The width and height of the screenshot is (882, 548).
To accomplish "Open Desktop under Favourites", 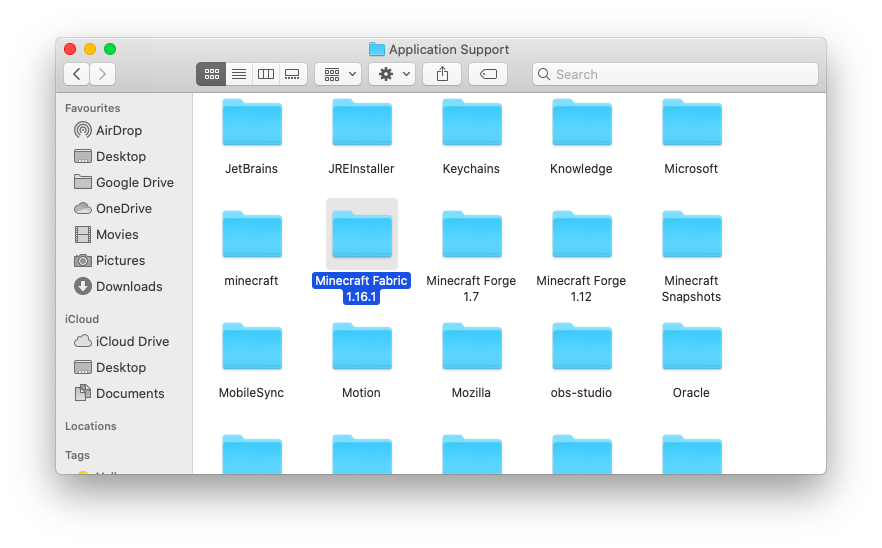I will point(110,156).
